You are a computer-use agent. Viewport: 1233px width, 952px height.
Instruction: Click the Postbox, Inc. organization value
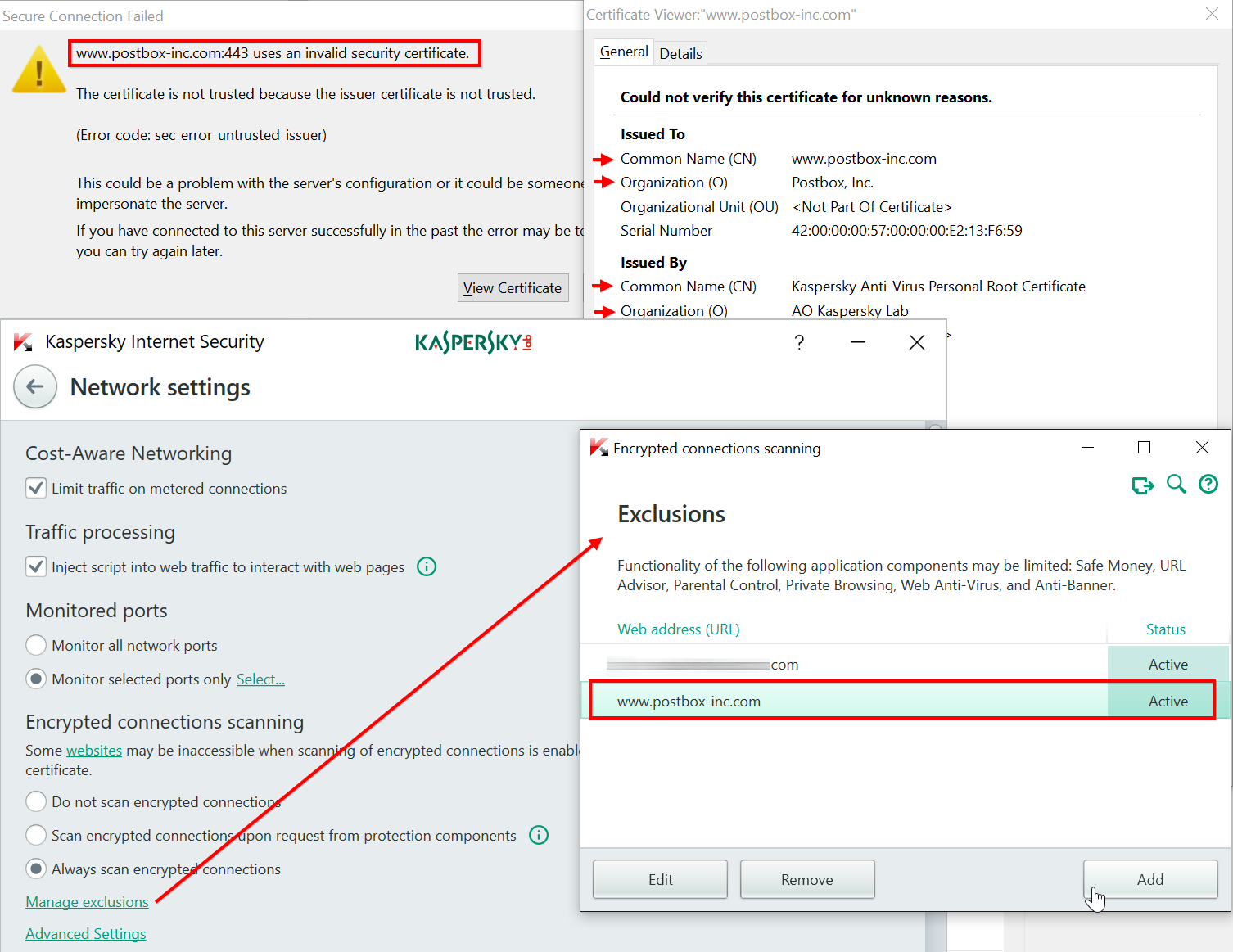833,182
